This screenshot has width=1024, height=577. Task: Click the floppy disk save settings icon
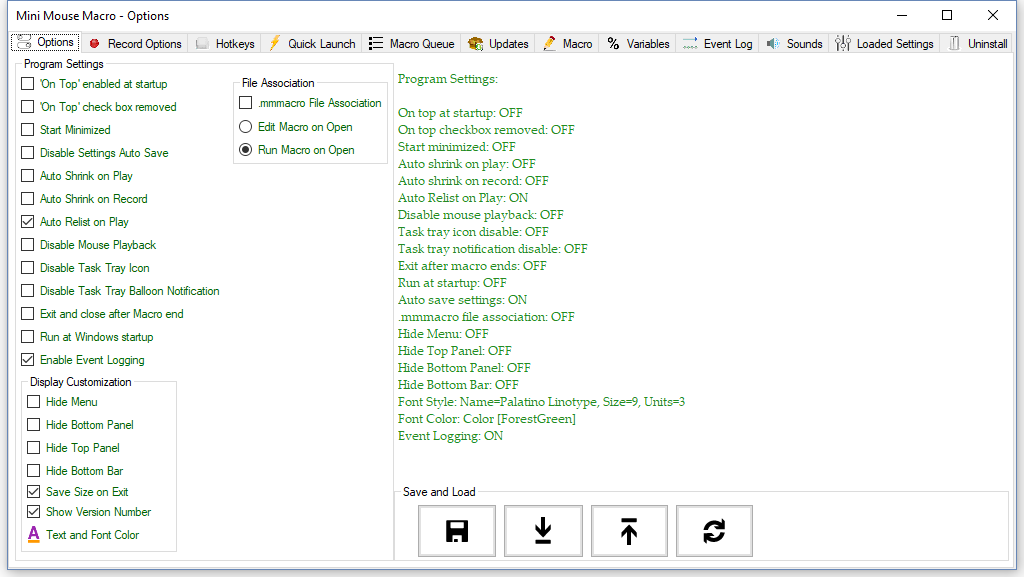456,531
